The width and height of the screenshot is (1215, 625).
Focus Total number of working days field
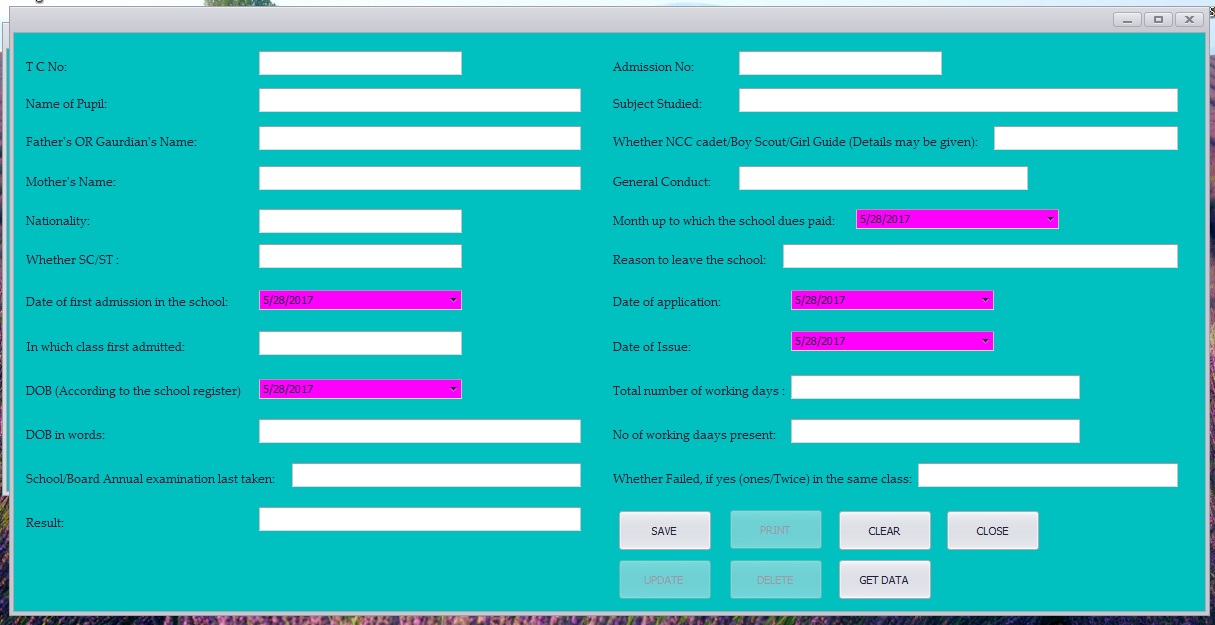[935, 387]
